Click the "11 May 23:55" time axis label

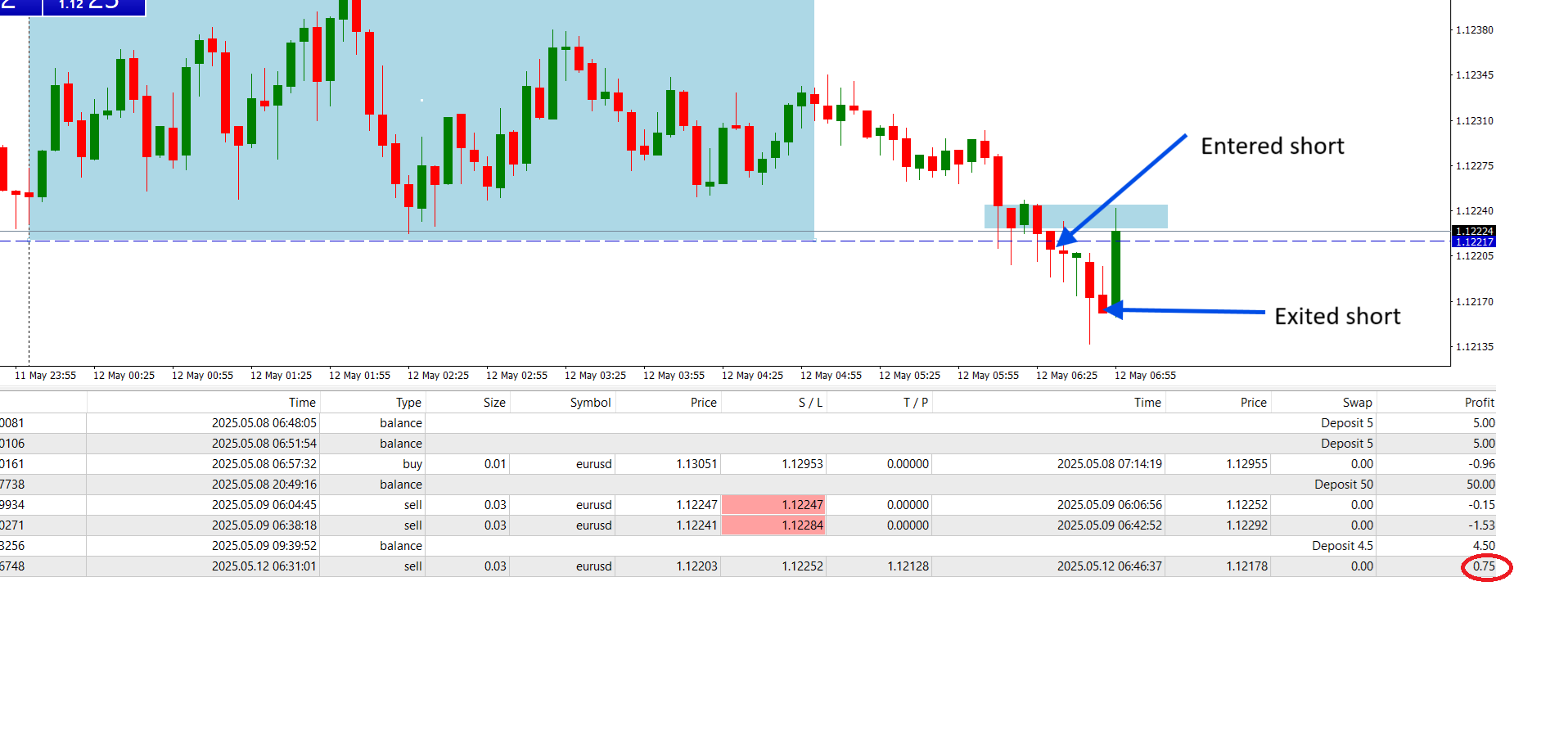click(45, 376)
